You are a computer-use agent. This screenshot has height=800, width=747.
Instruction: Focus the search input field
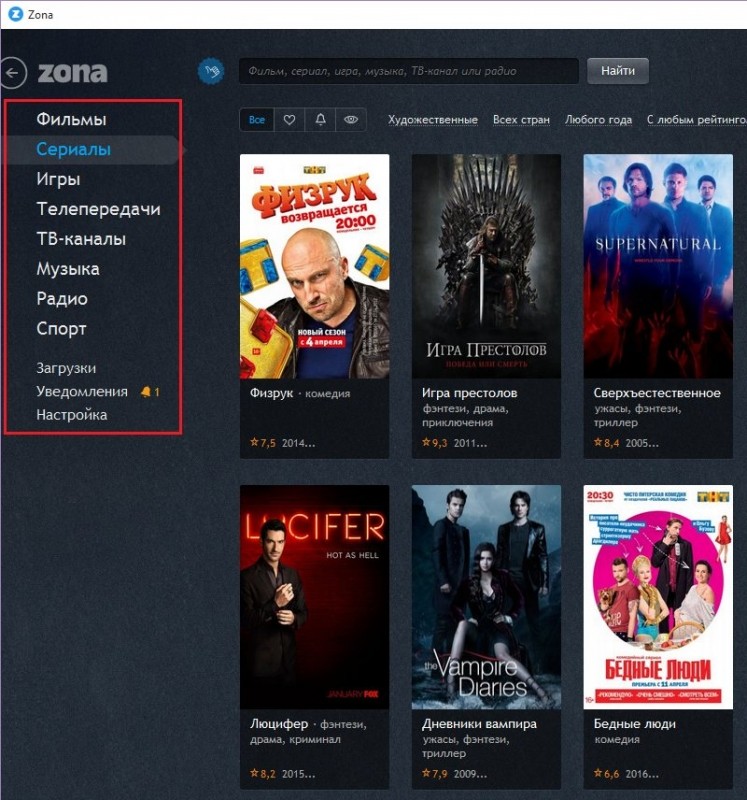(409, 71)
